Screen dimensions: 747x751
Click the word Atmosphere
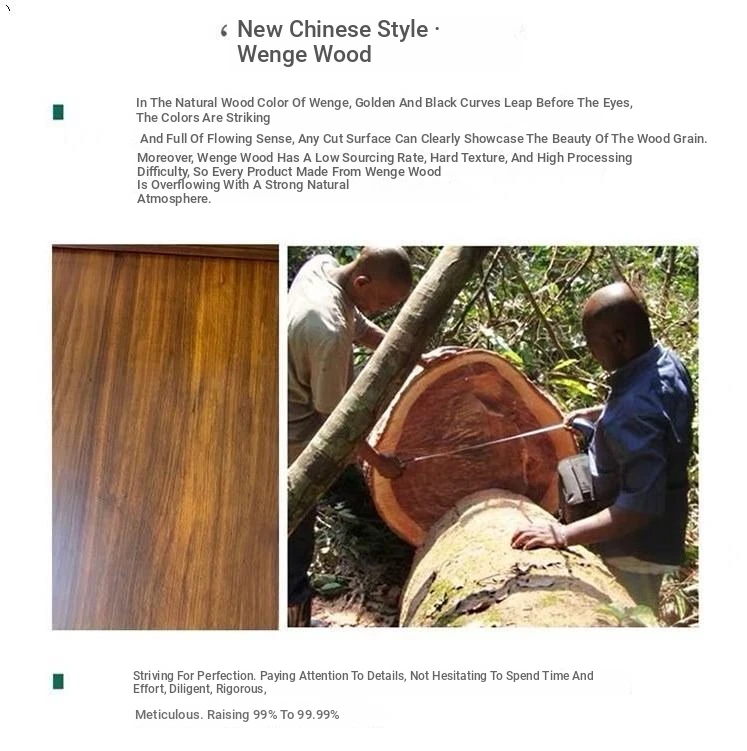coord(174,199)
